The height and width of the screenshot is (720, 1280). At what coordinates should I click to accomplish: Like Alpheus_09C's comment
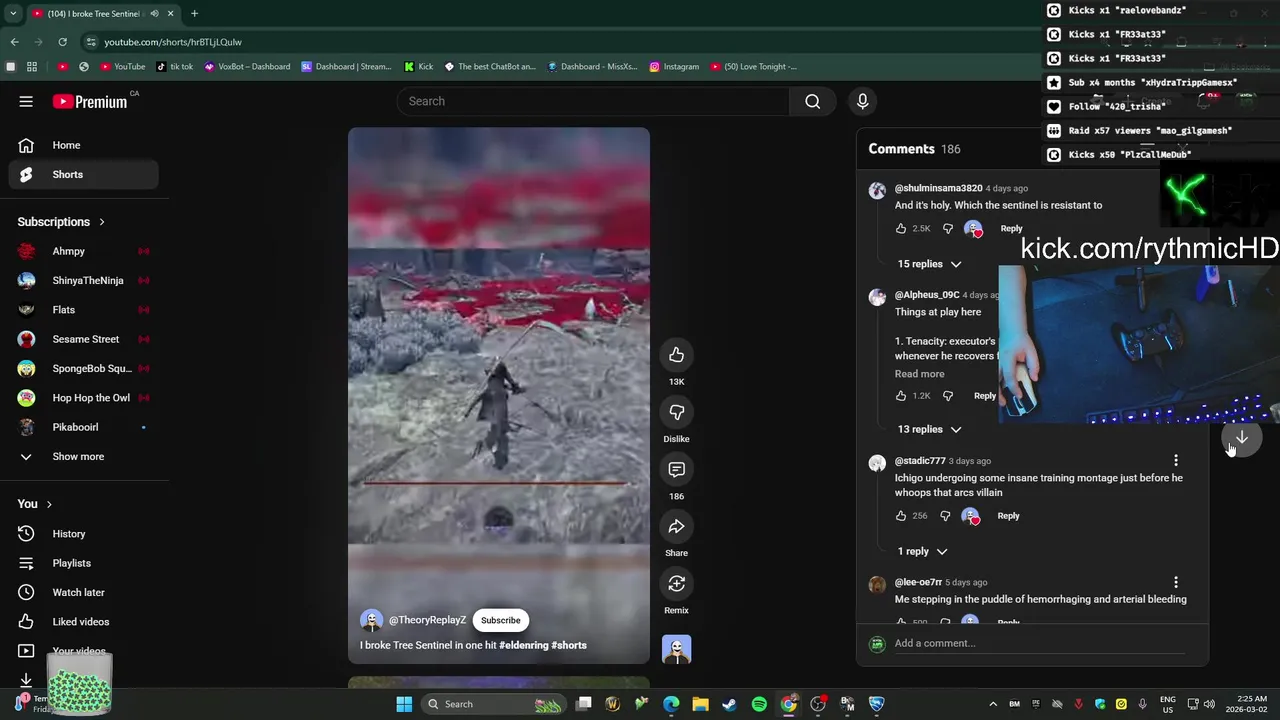901,395
